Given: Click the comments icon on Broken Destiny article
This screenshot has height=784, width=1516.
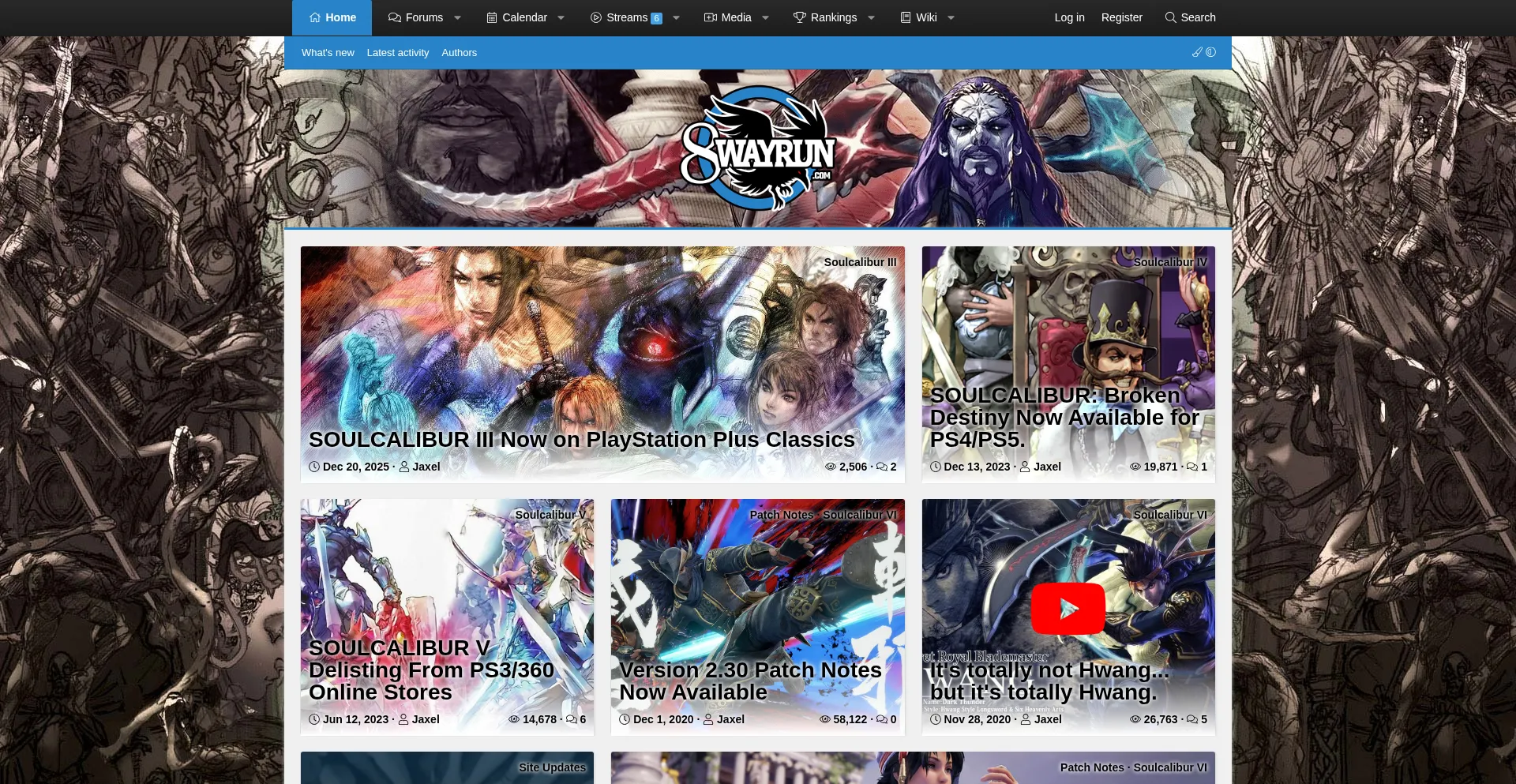Looking at the screenshot, I should point(1192,467).
